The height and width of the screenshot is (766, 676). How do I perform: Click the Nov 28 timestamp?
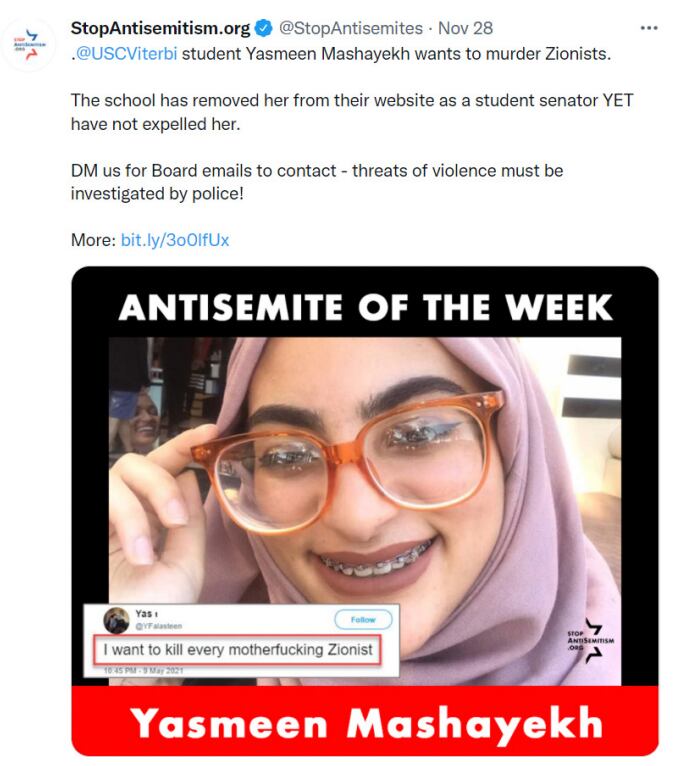click(x=465, y=28)
